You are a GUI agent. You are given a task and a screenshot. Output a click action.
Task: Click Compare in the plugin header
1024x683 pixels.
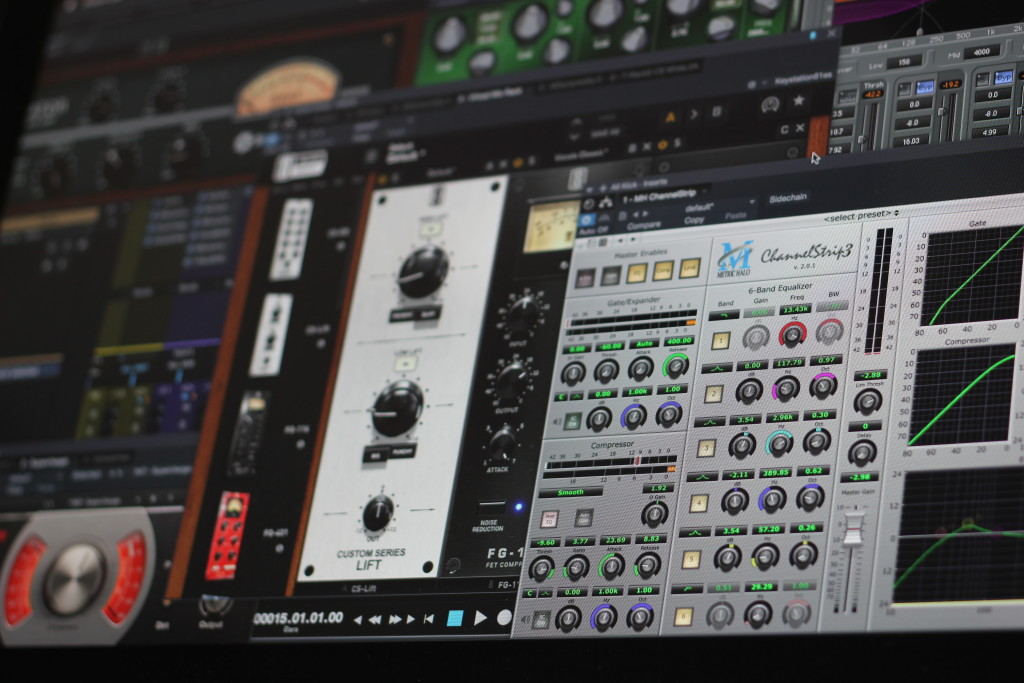[x=644, y=225]
